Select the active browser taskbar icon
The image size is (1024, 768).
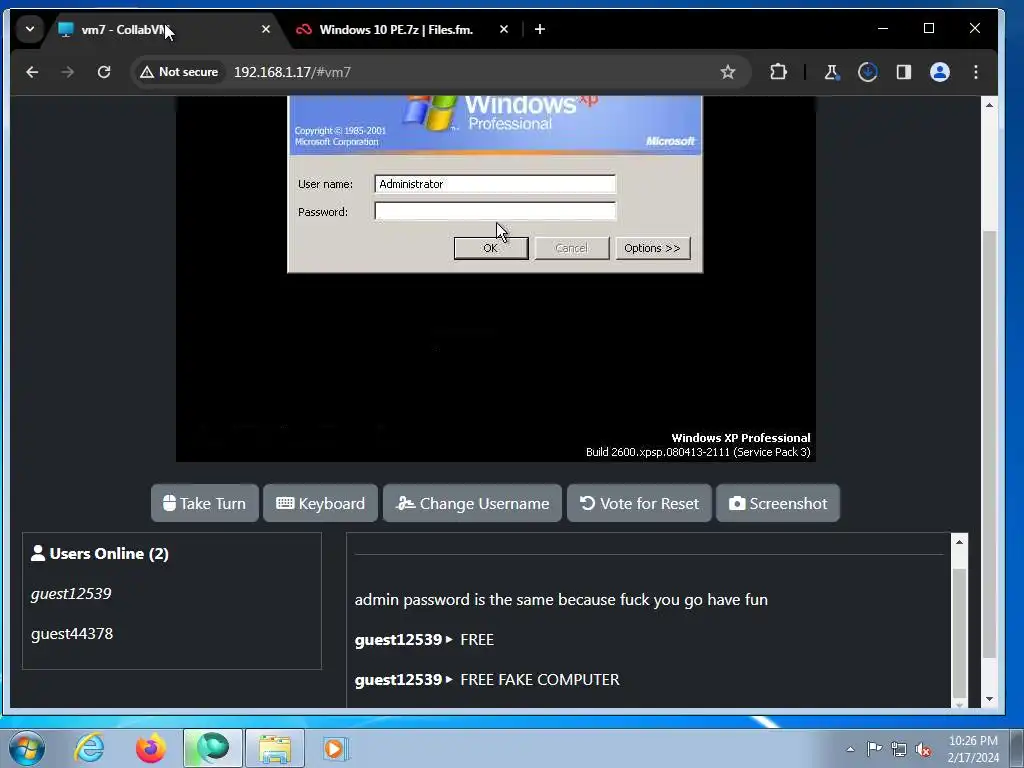(x=213, y=748)
